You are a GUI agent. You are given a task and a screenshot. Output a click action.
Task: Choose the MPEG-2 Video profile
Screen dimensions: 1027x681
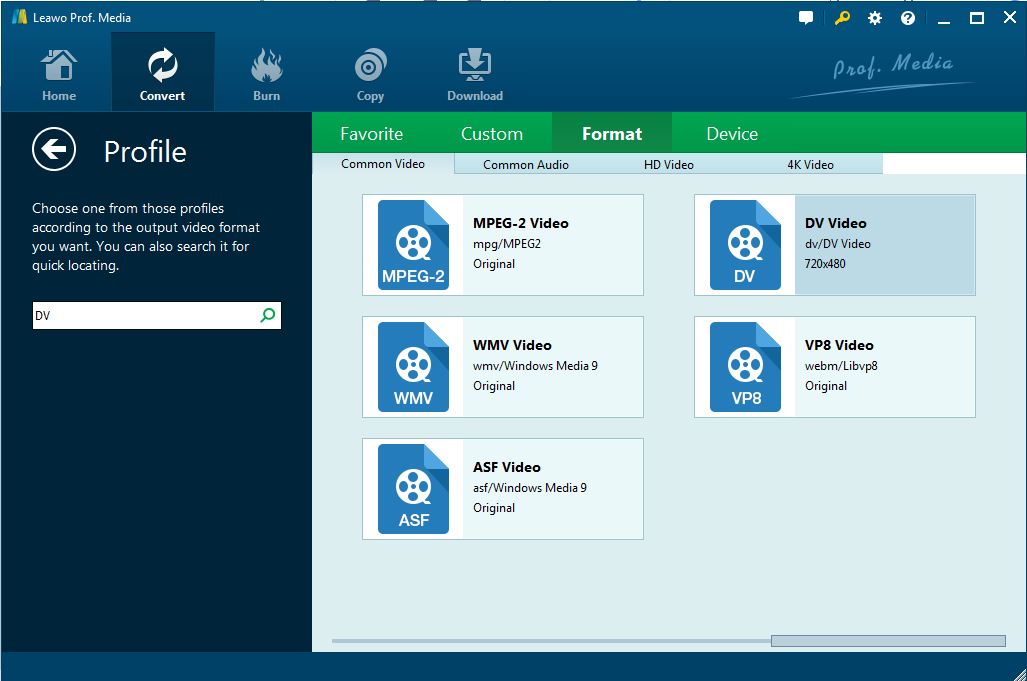pyautogui.click(x=502, y=245)
